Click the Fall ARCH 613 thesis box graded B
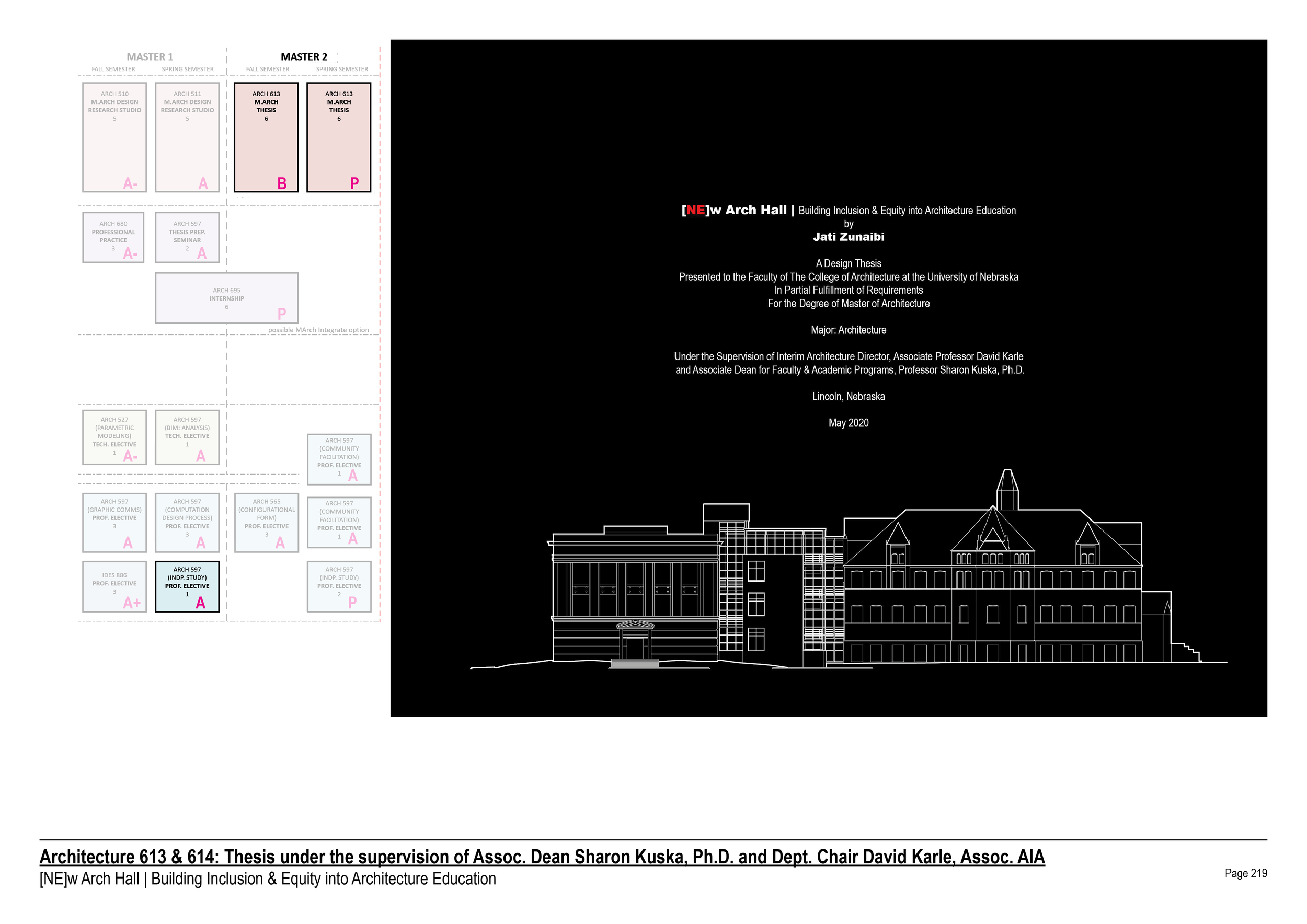Viewport: 1307px width, 924px height. click(266, 137)
